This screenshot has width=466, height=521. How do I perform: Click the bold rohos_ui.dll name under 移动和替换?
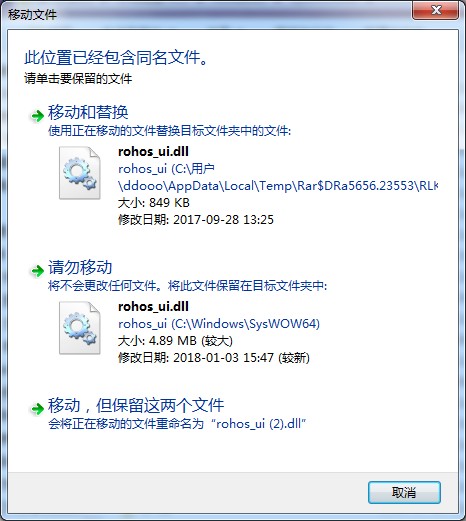[x=153, y=152]
